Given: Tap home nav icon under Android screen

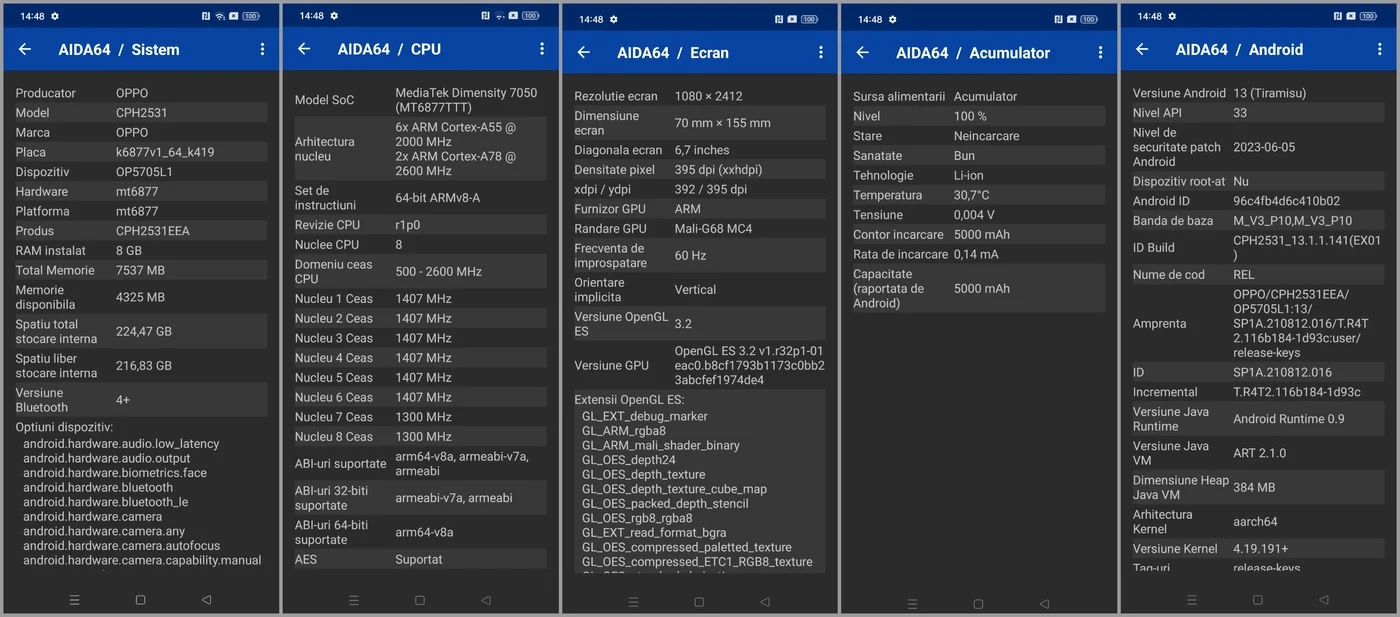Looking at the screenshot, I should point(1258,600).
